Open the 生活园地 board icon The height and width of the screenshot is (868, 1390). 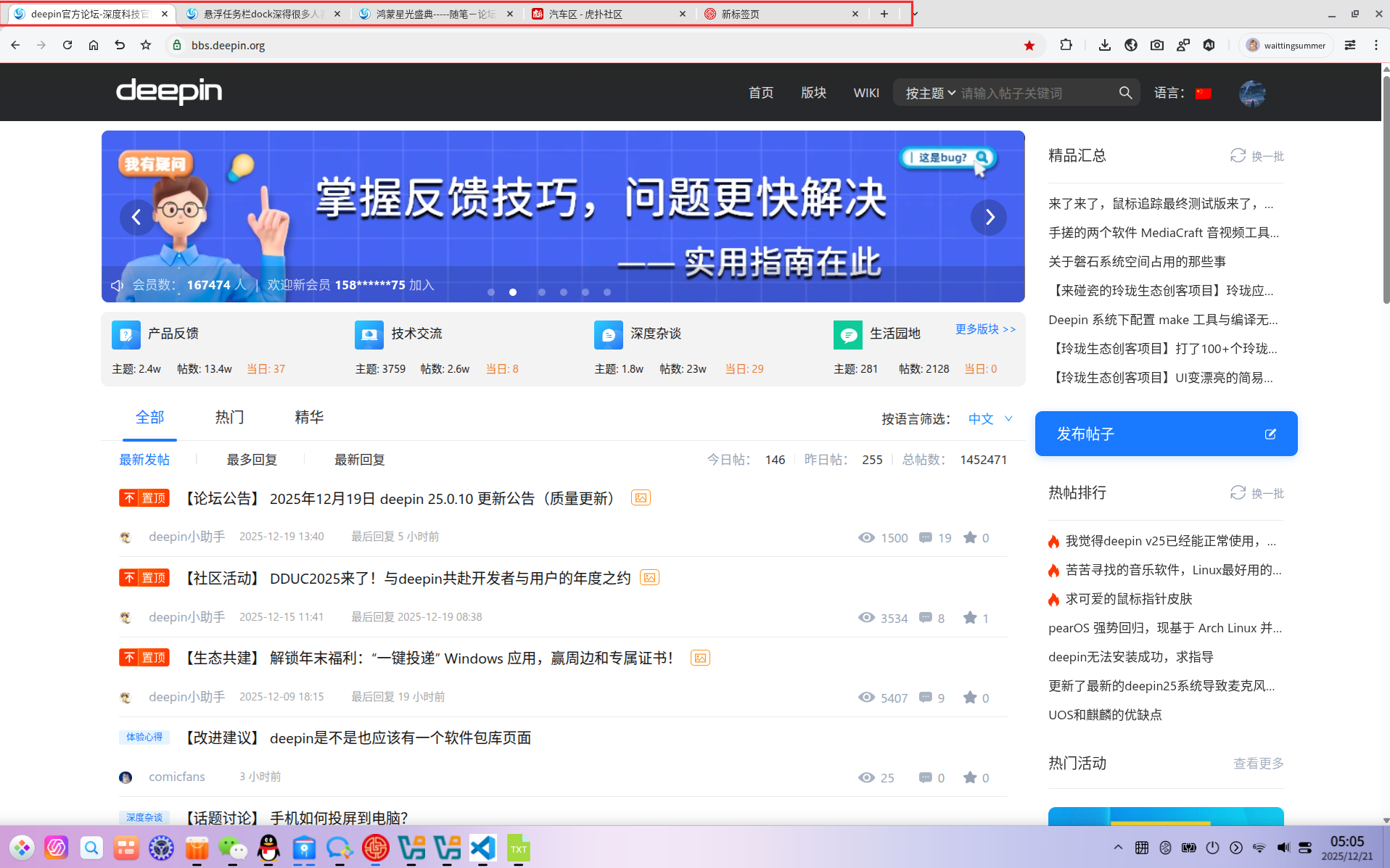(x=848, y=334)
